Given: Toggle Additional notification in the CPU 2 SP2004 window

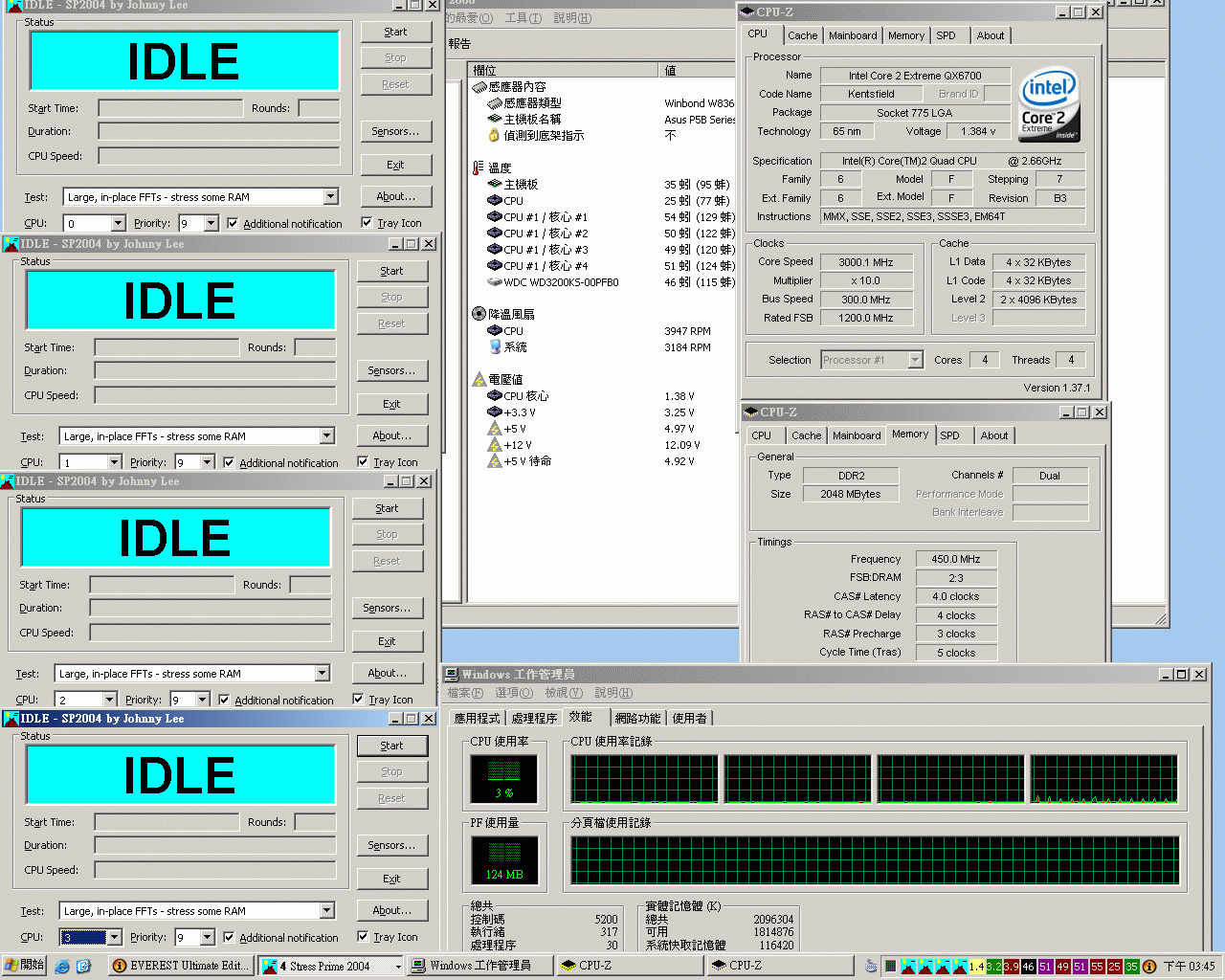Looking at the screenshot, I should click(x=224, y=700).
